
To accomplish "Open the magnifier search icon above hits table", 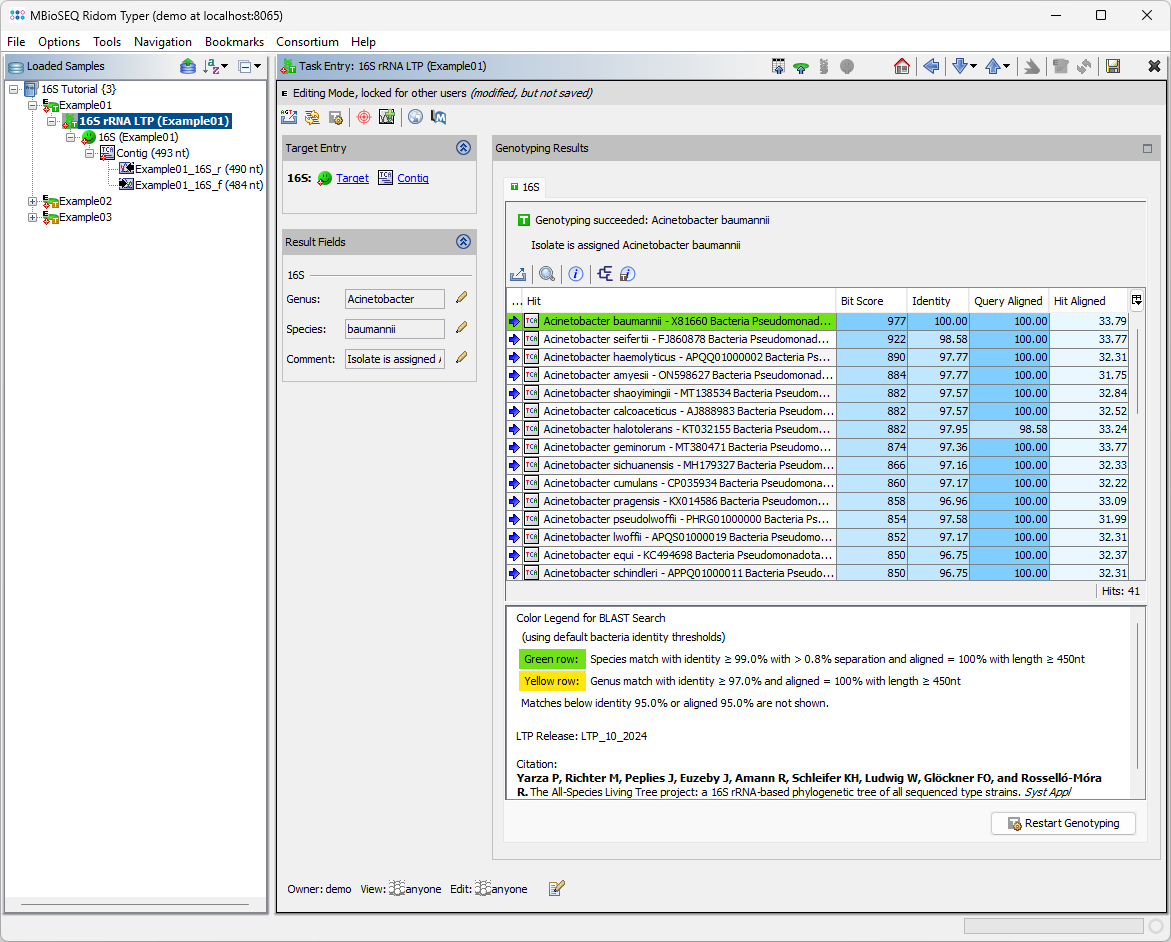I will coord(547,274).
